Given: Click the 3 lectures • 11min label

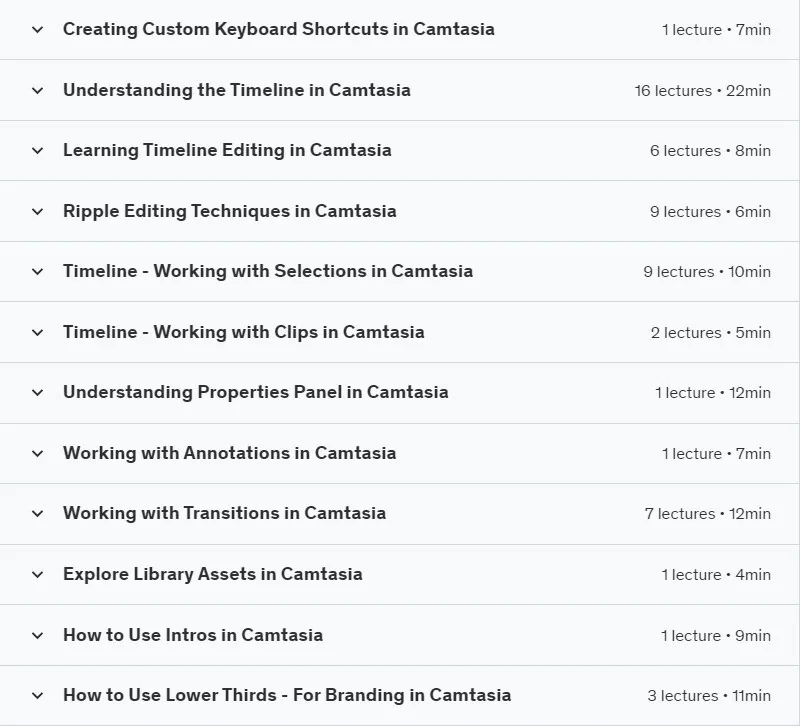Looking at the screenshot, I should pos(709,696).
